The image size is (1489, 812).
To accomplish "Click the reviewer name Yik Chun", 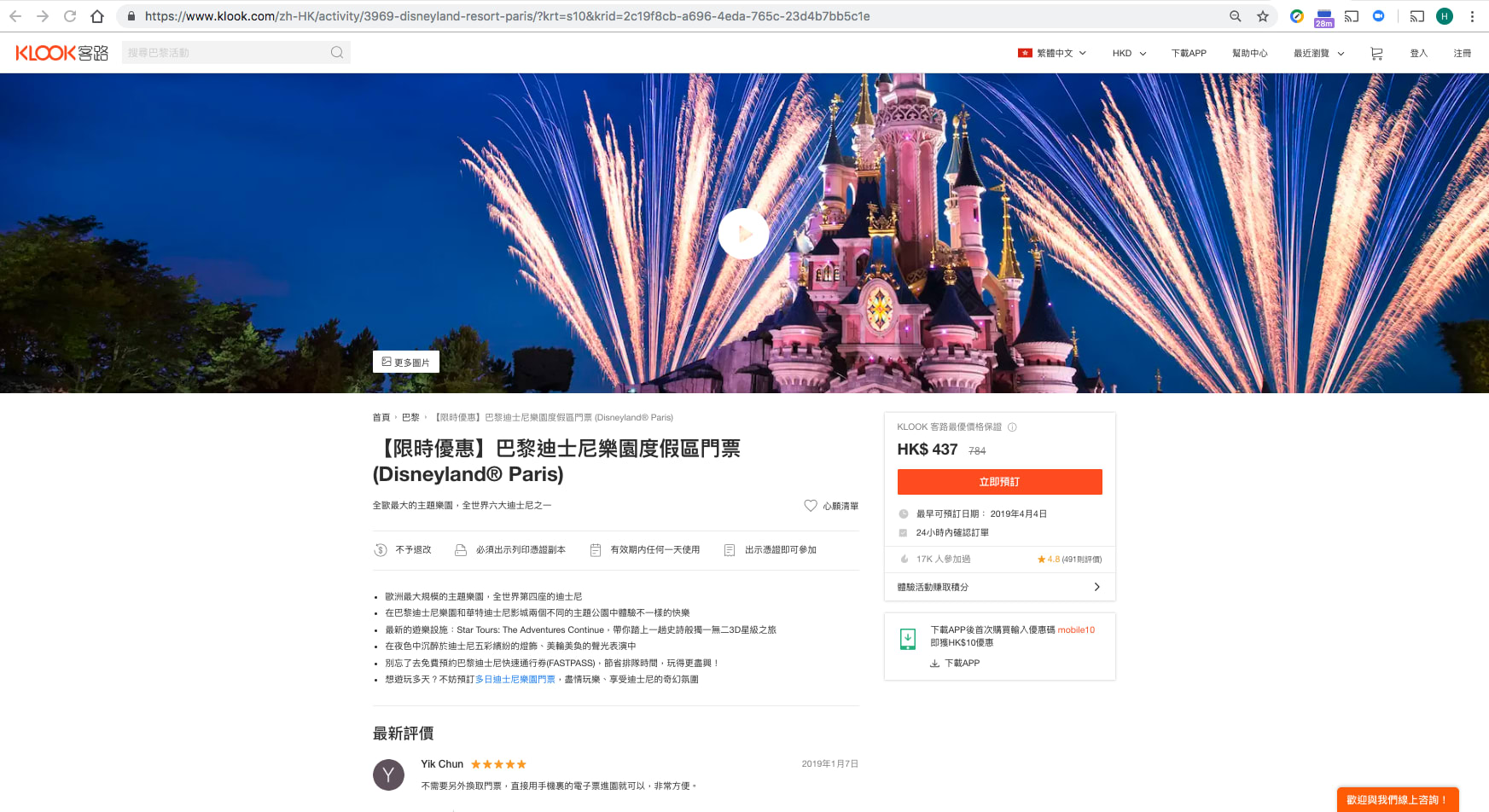I will [442, 764].
